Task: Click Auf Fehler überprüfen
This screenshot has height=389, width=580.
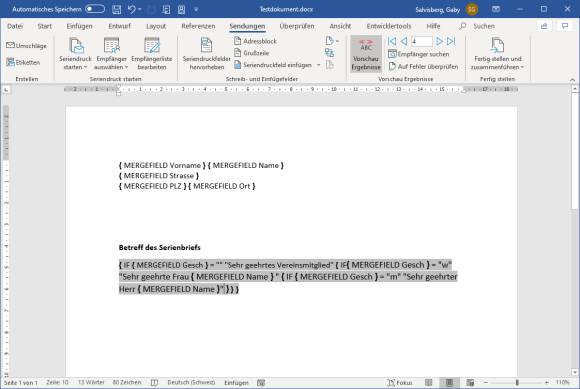Action: coord(423,67)
